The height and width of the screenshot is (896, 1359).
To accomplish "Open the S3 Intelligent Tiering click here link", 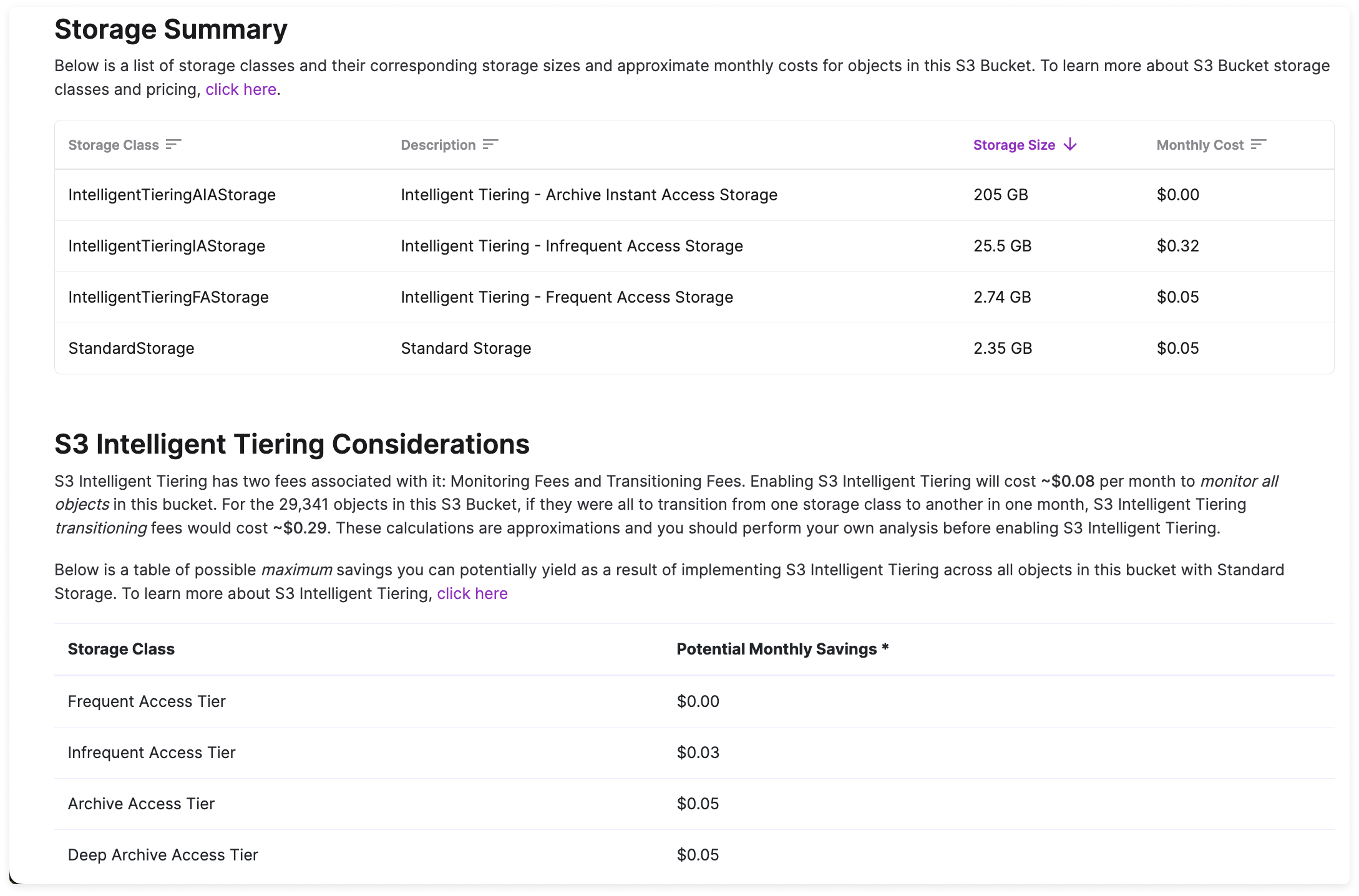I will click(x=472, y=593).
